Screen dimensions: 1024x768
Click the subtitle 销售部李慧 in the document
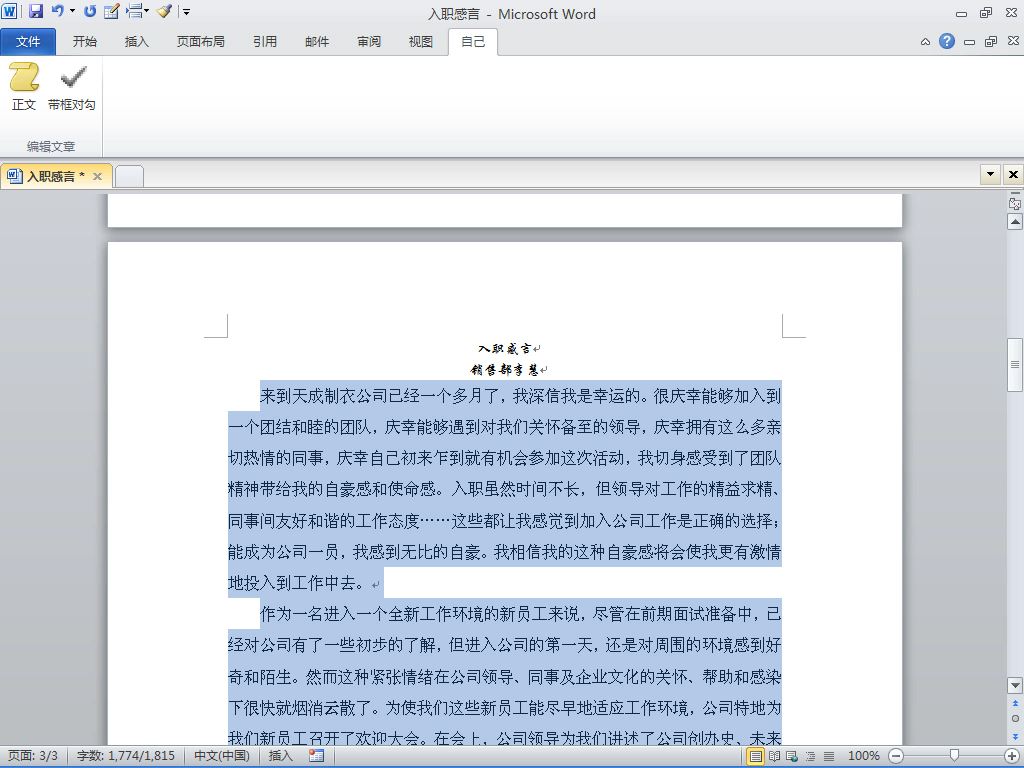coord(504,370)
